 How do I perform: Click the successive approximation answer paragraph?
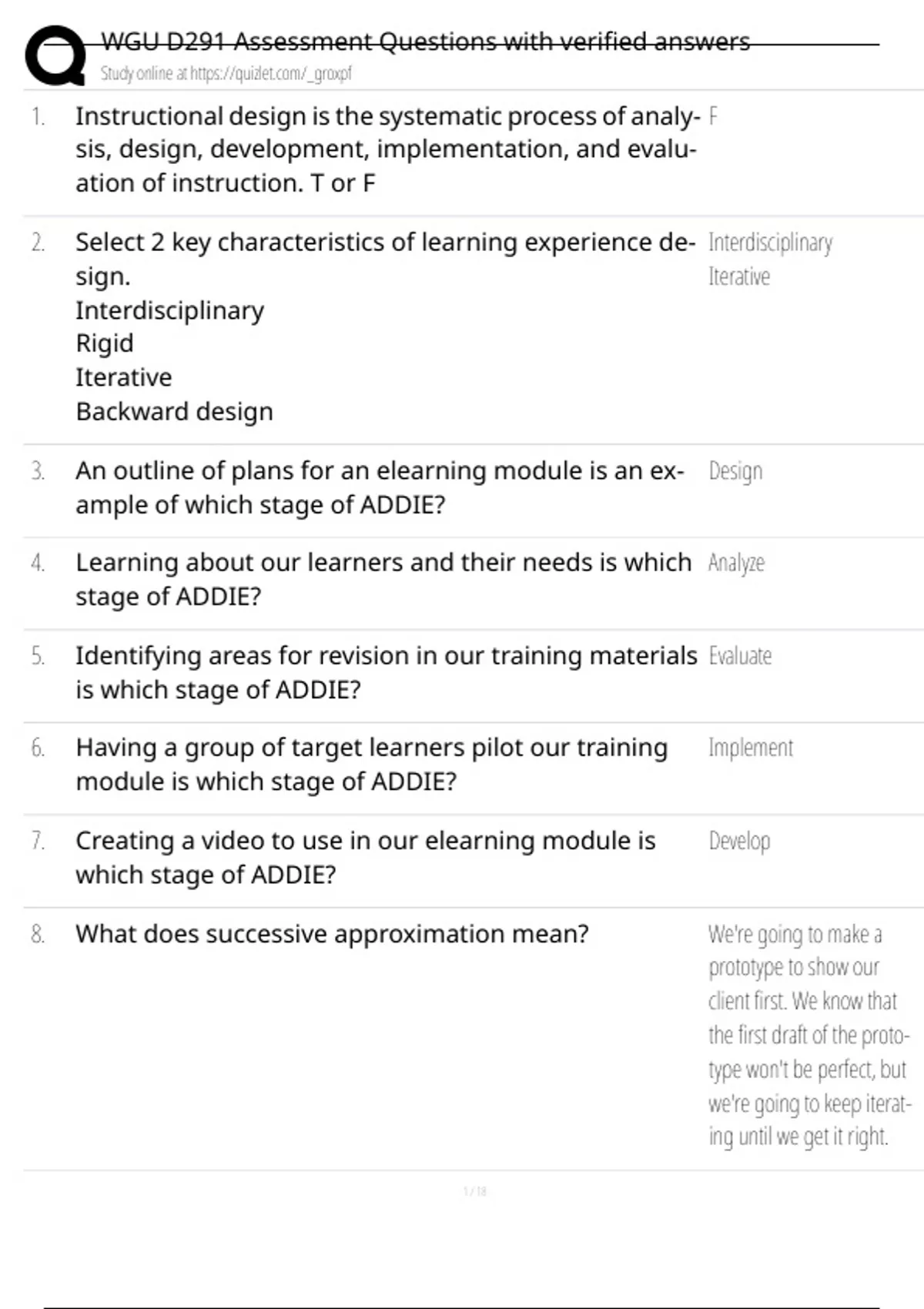pyautogui.click(x=807, y=1035)
